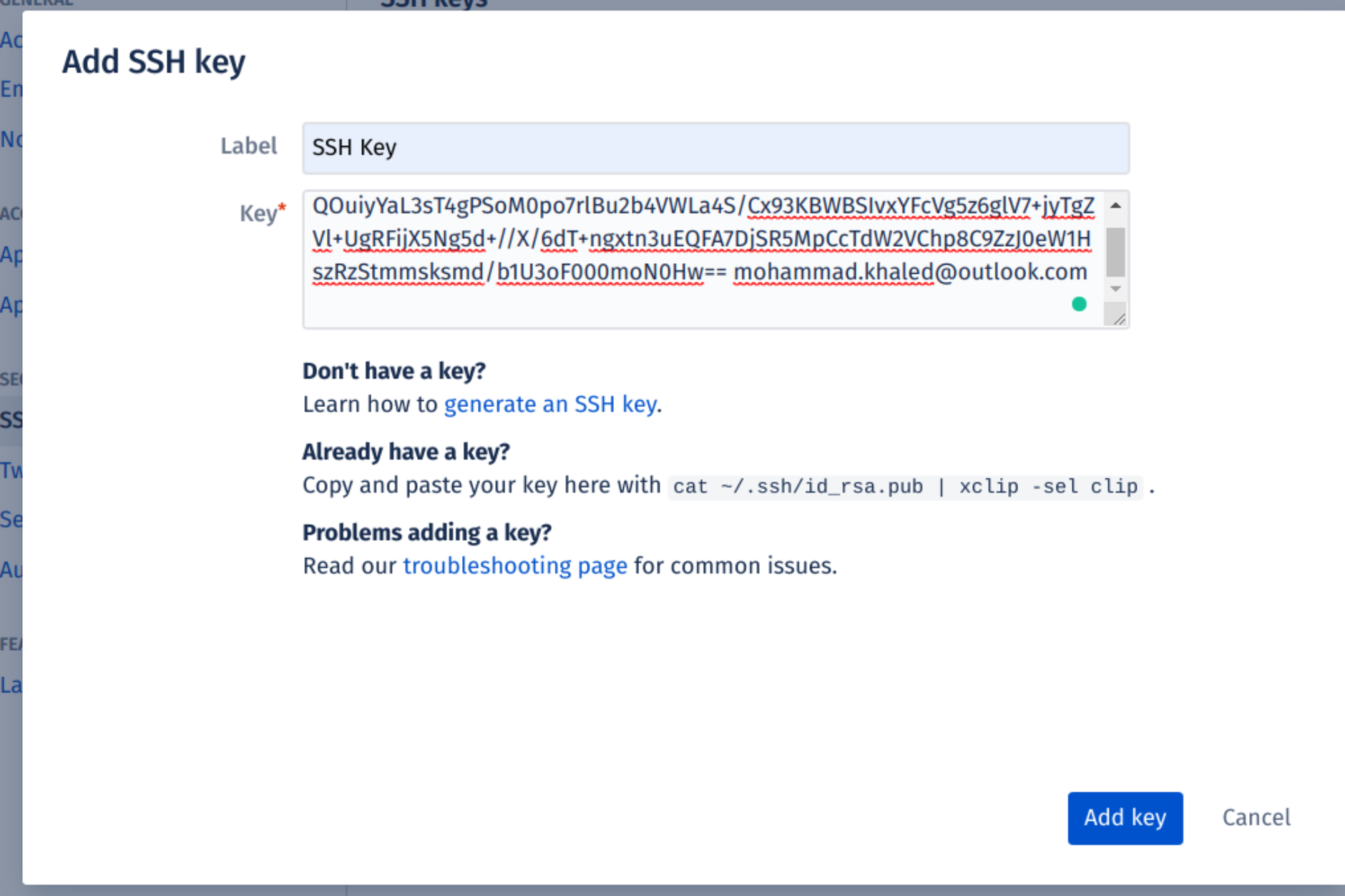This screenshot has width=1345, height=896.
Task: Click the Label input containing SSH Key
Action: pos(714,147)
